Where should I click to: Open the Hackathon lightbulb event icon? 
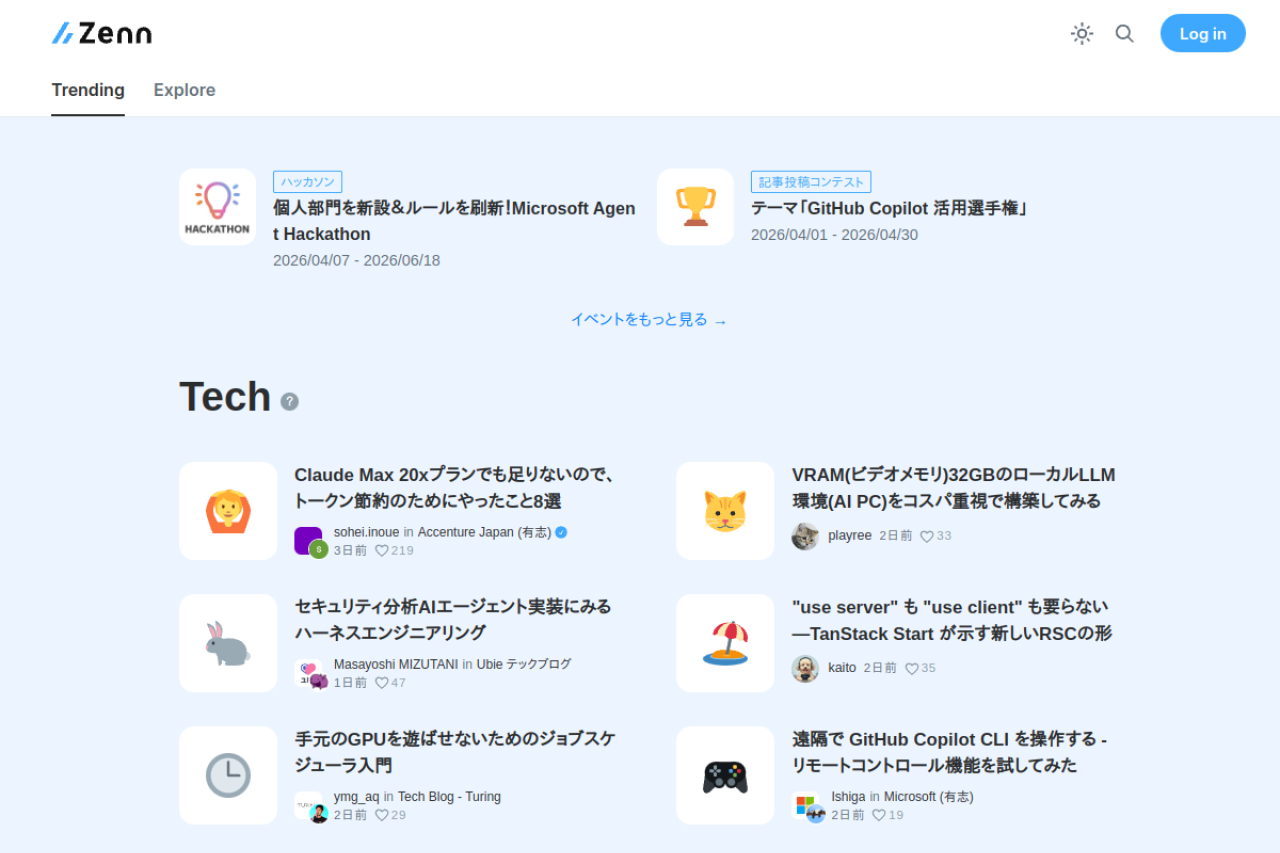[217, 207]
